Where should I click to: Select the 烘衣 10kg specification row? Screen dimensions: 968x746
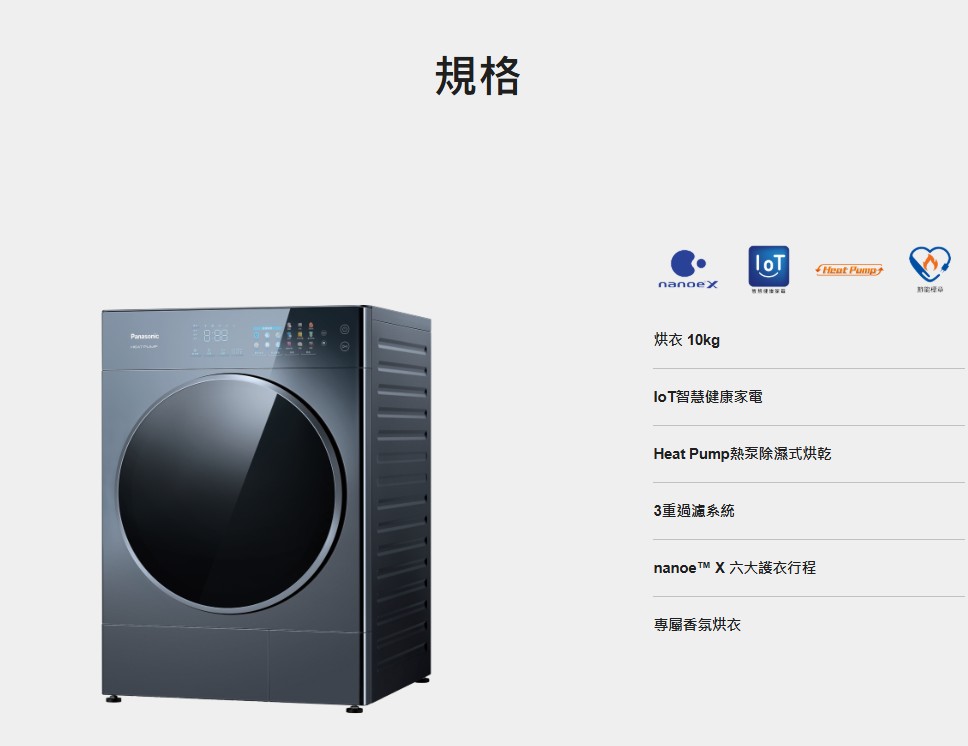coord(809,340)
